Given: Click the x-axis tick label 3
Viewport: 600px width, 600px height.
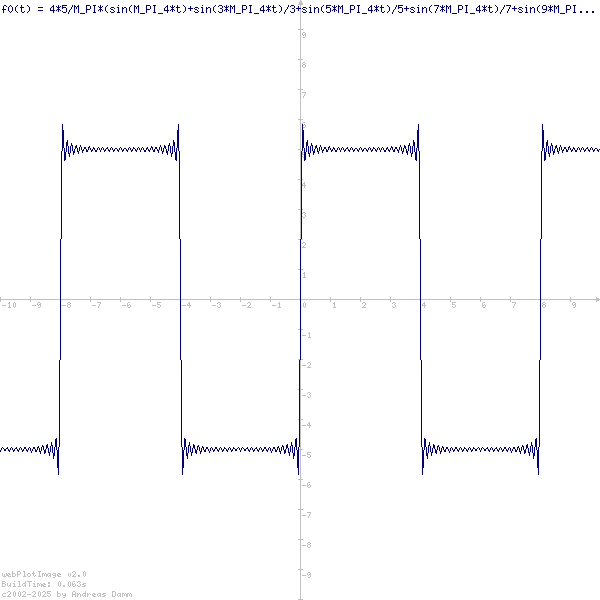Looking at the screenshot, I should click(x=394, y=305).
